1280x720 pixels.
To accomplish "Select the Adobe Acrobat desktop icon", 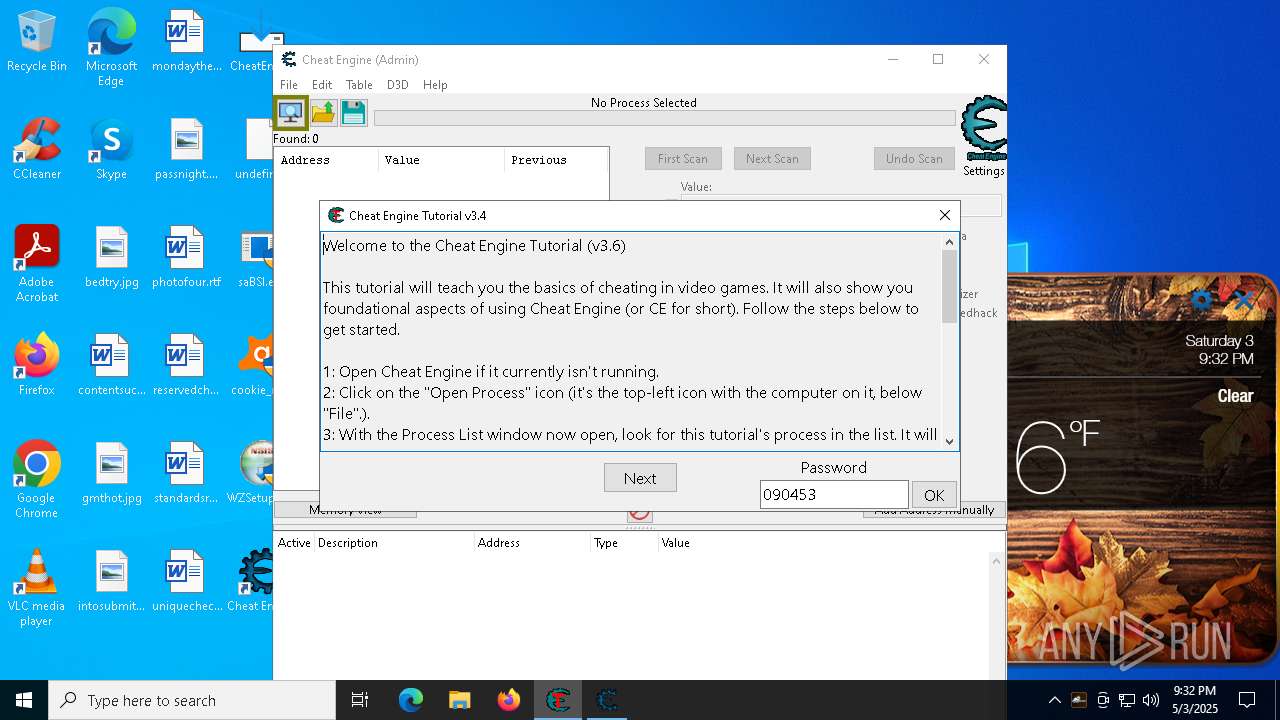I will (37, 264).
